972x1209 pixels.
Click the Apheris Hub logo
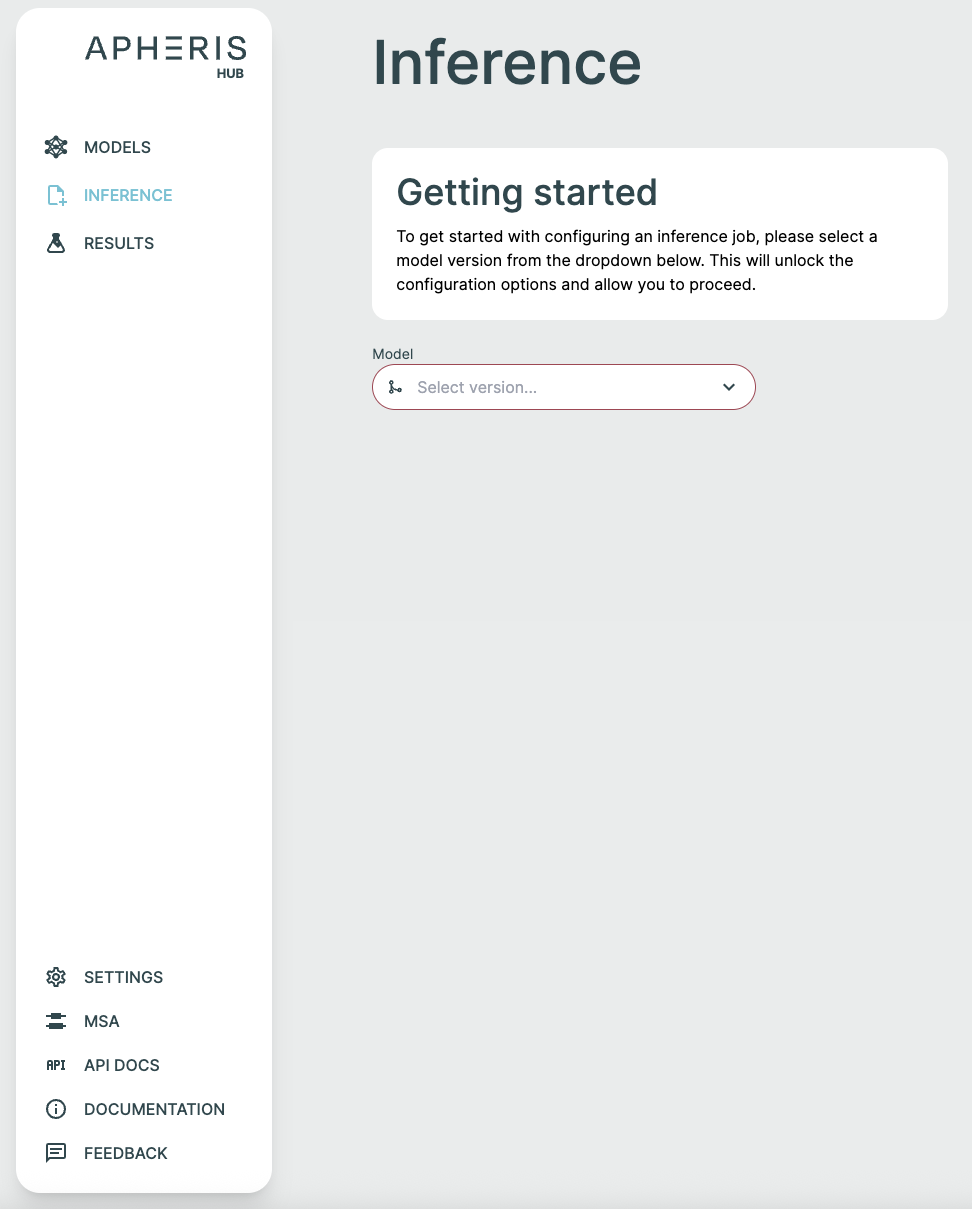165,56
